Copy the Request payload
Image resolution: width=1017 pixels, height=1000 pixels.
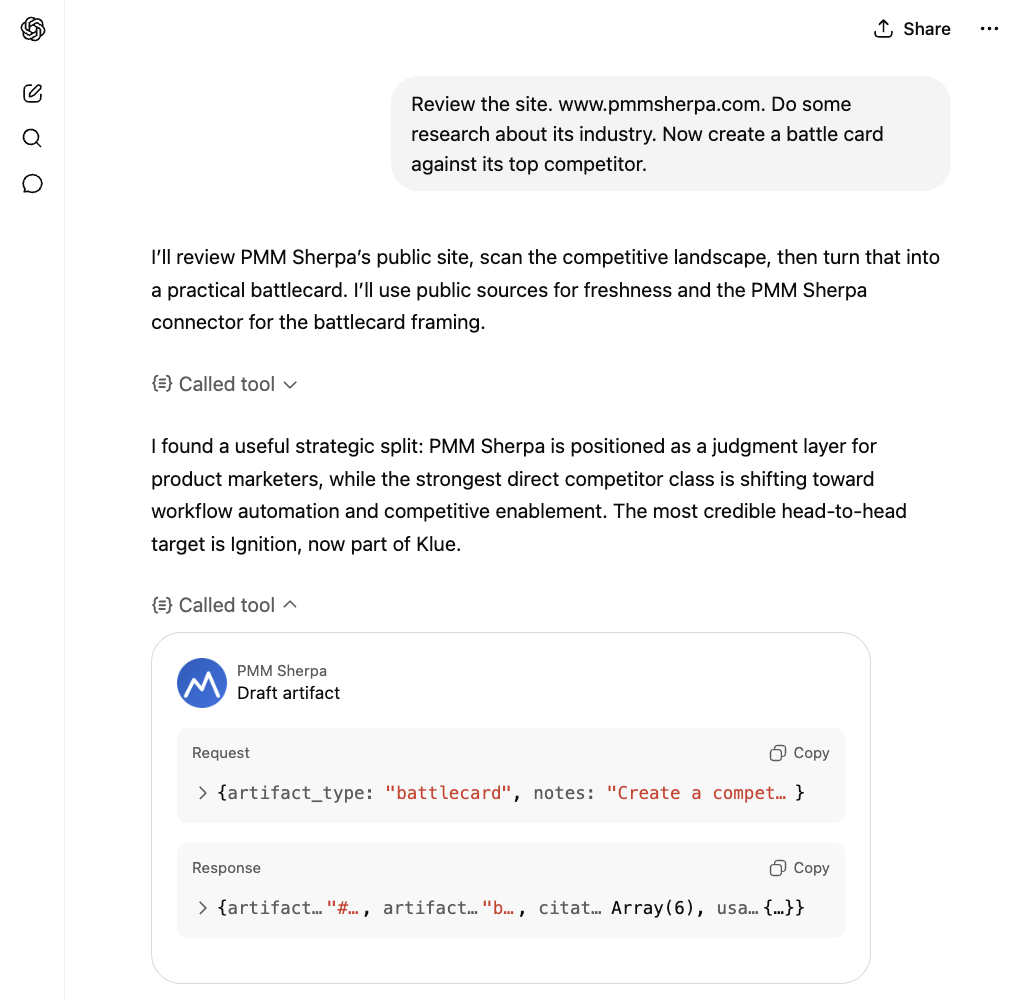pos(799,753)
